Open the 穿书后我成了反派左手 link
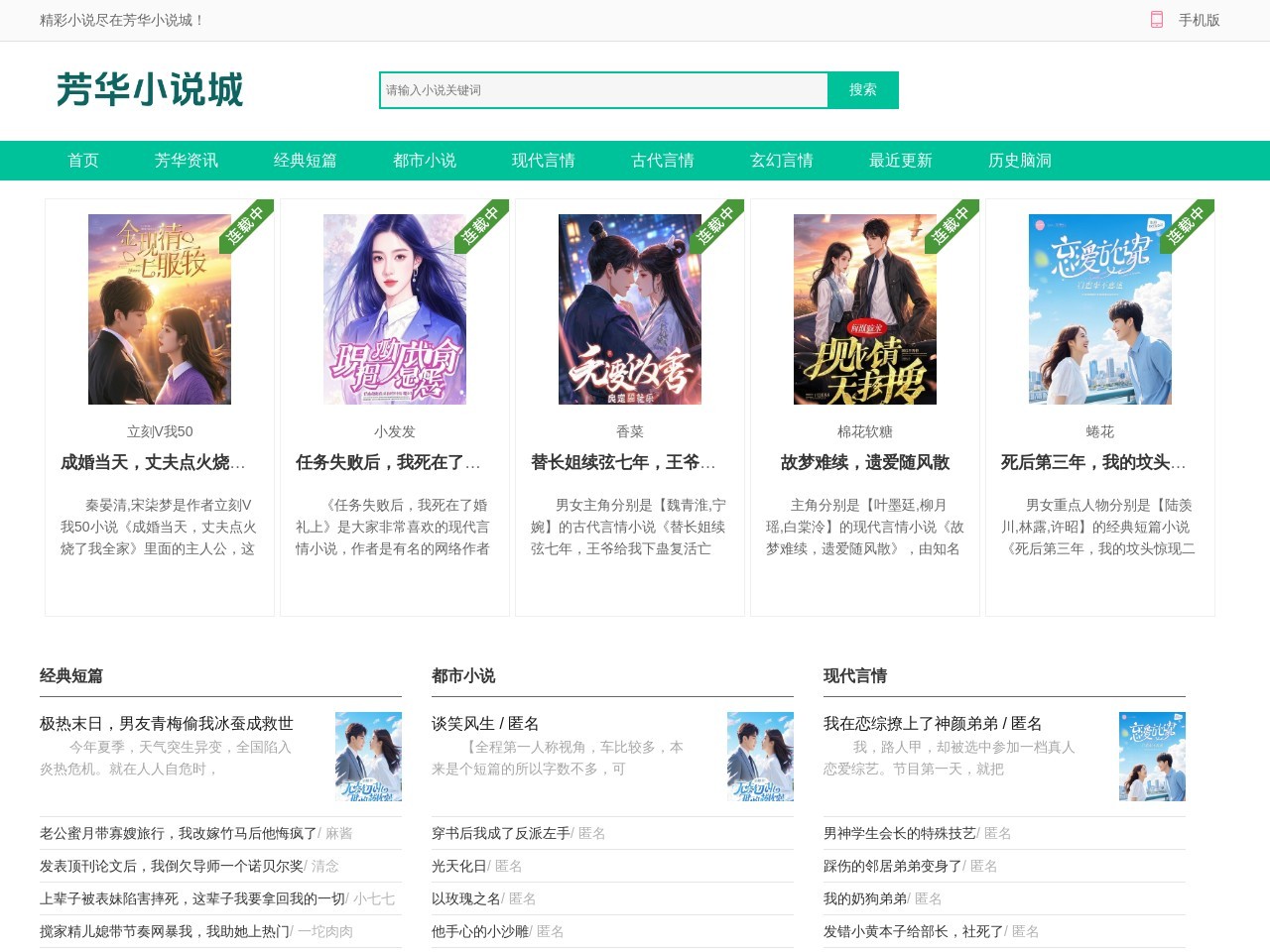Image resolution: width=1270 pixels, height=952 pixels. point(501,833)
